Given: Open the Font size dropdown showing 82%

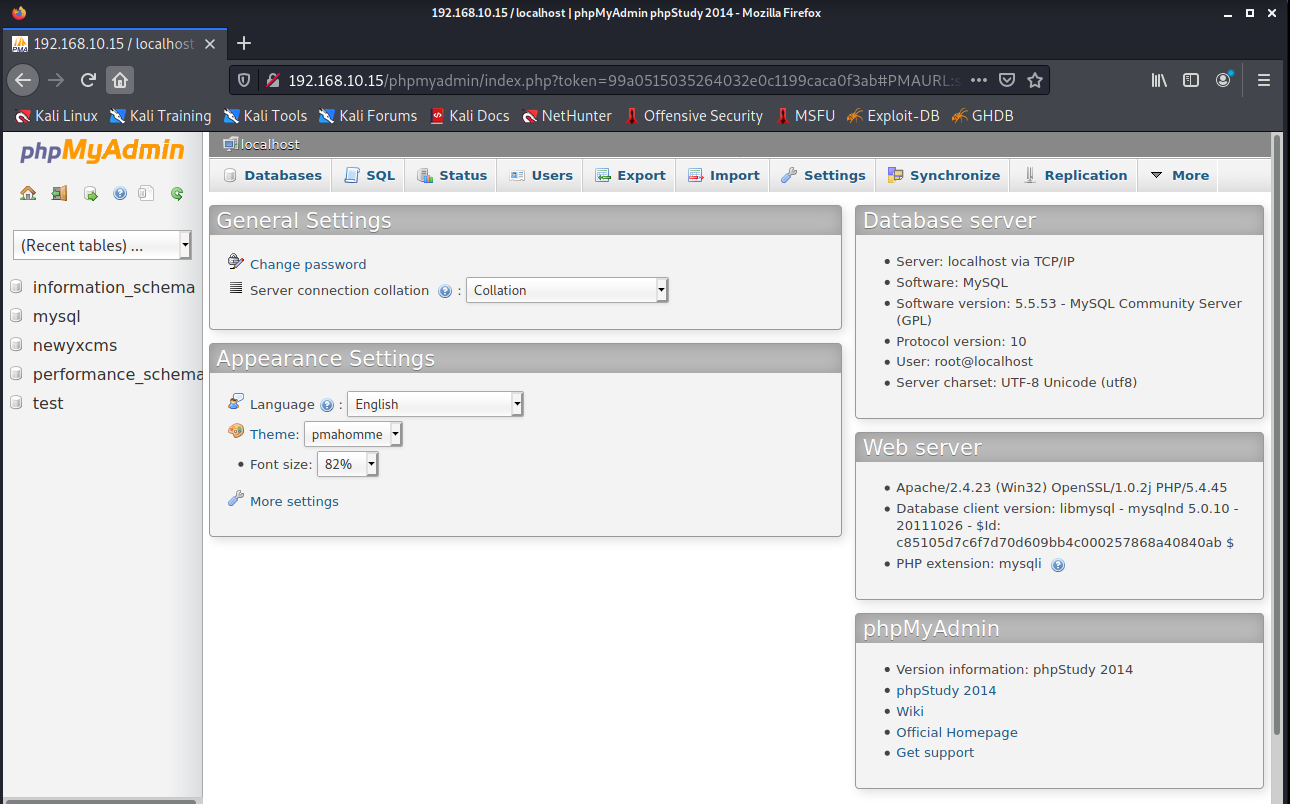Looking at the screenshot, I should click(348, 464).
